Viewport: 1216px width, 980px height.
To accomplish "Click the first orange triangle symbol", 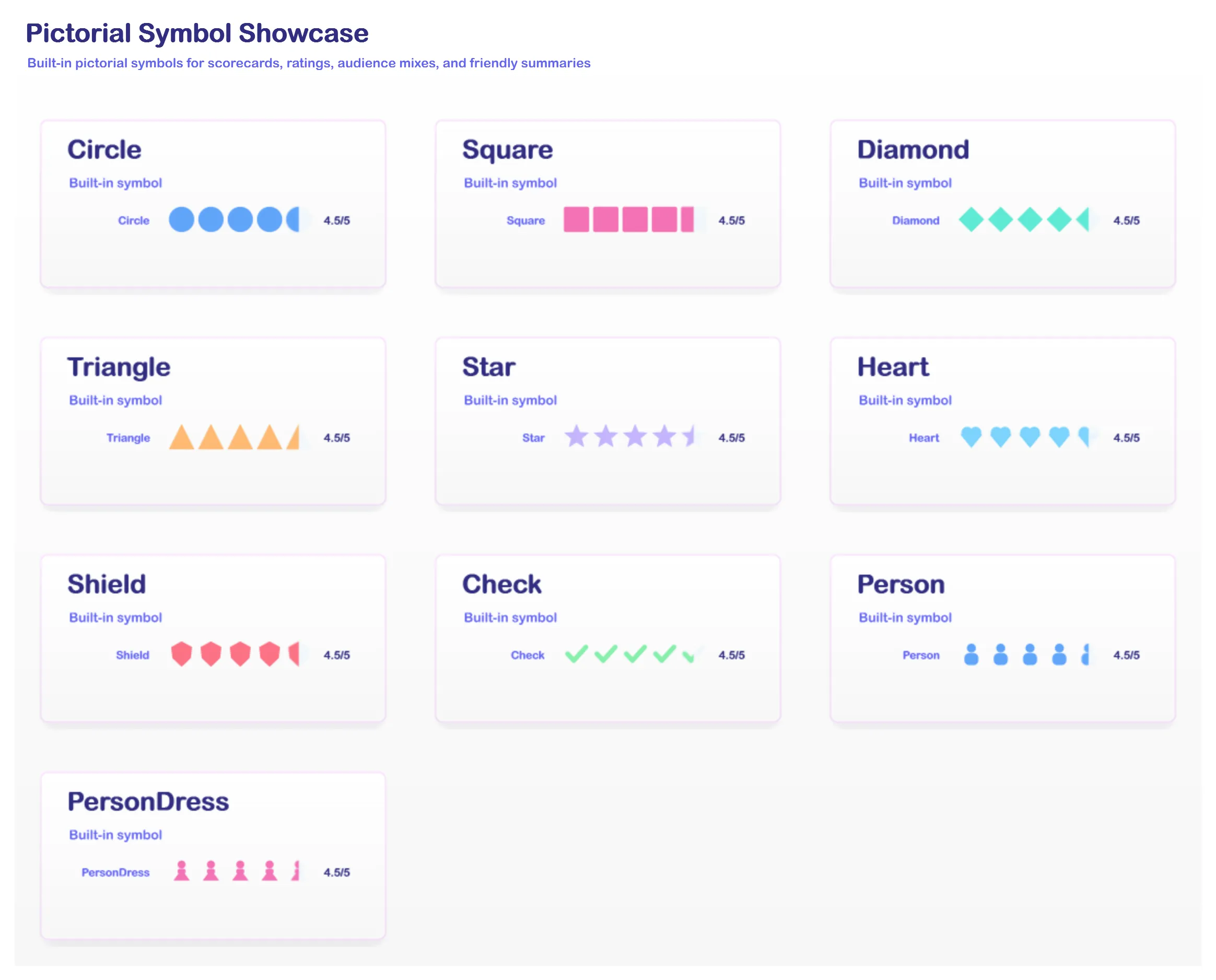I will 181,437.
